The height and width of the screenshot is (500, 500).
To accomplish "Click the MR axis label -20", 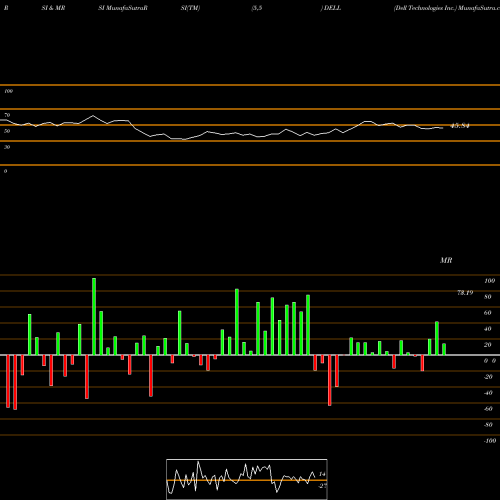I will tap(488, 377).
